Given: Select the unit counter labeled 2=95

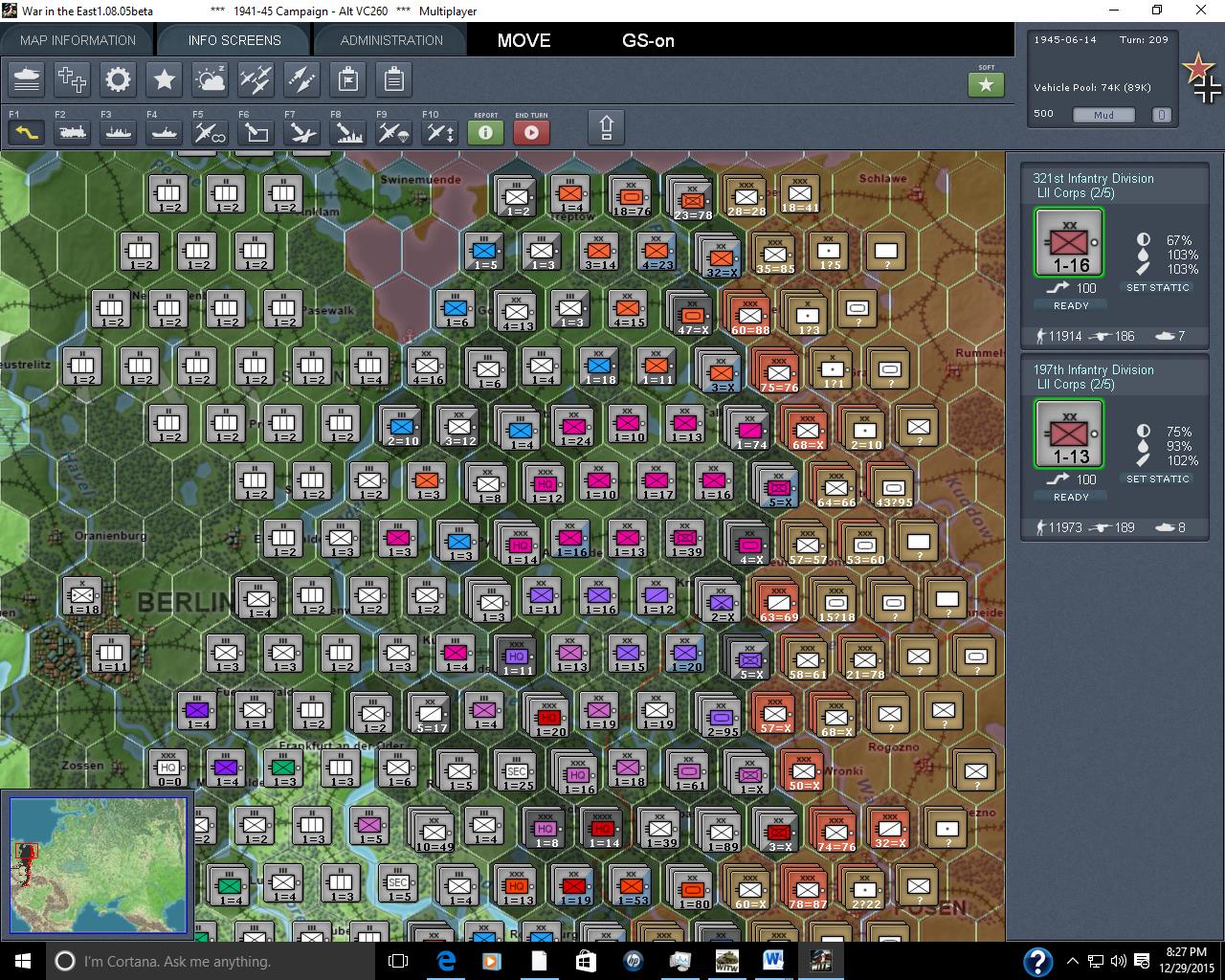Looking at the screenshot, I should coord(720,716).
